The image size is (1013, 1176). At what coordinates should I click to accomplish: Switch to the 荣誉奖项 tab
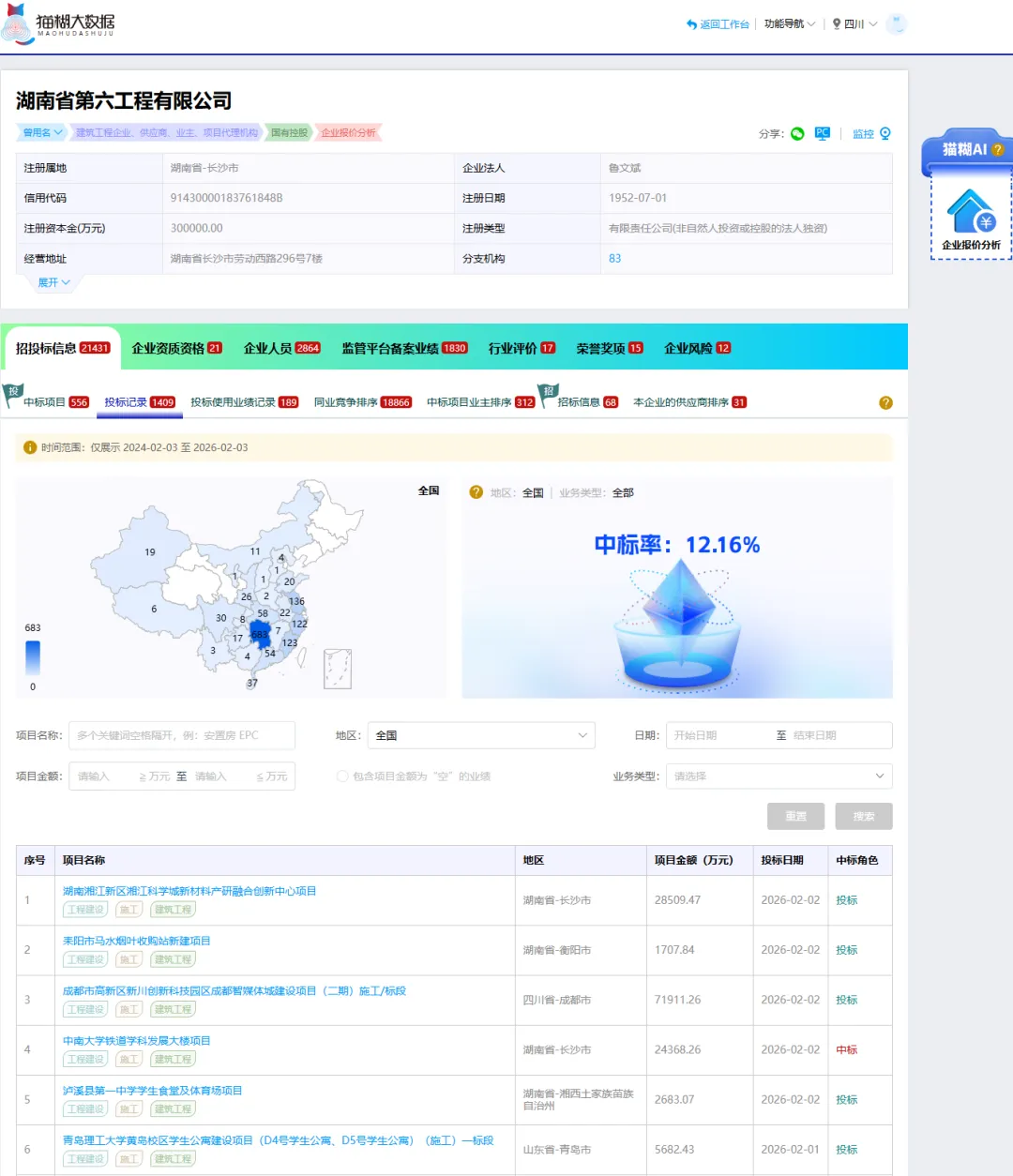point(610,348)
